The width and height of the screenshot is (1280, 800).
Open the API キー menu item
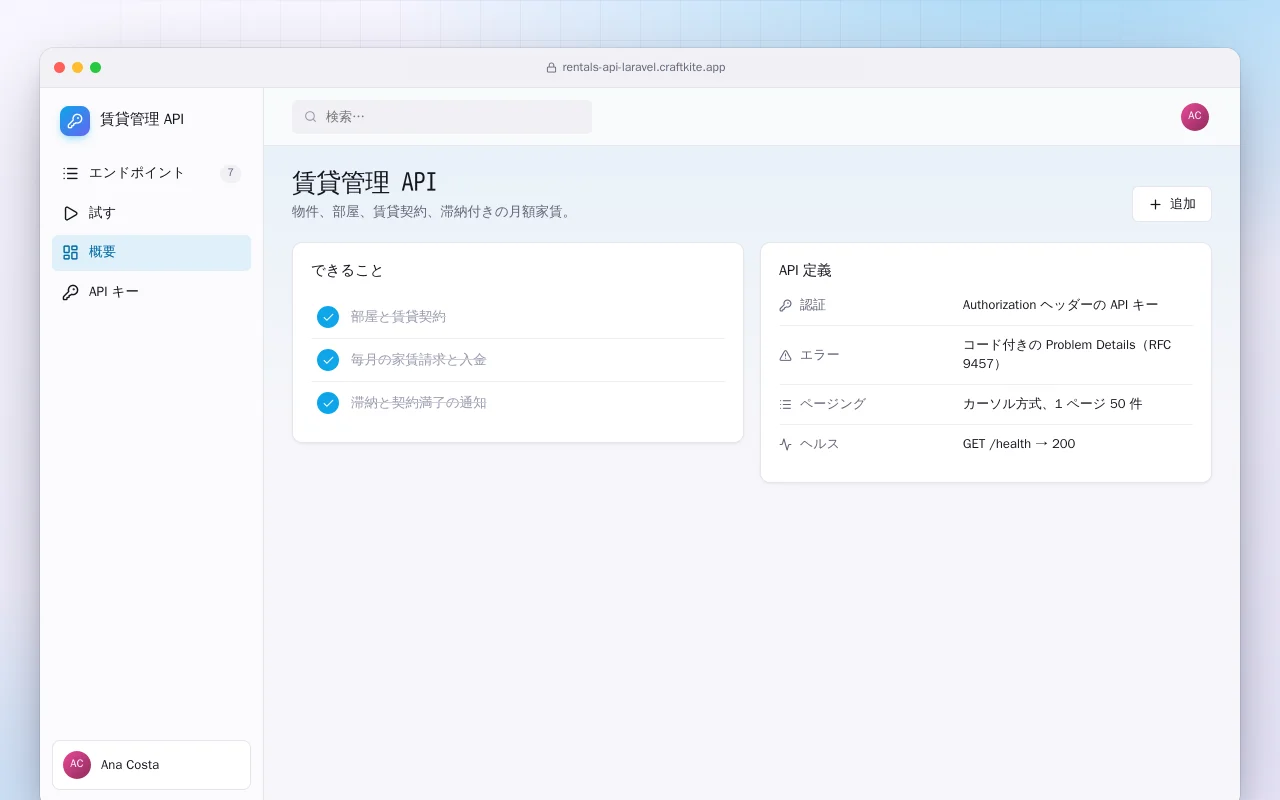[151, 292]
